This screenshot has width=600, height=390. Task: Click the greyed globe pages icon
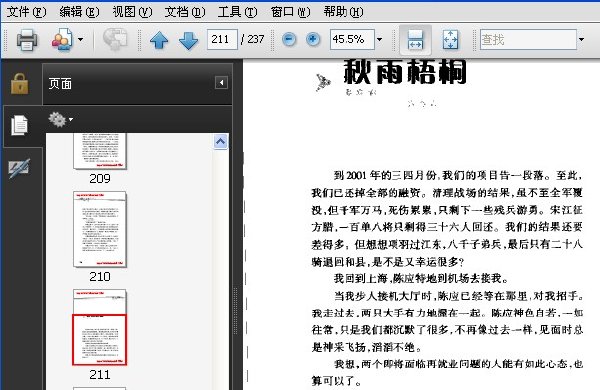(x=115, y=39)
